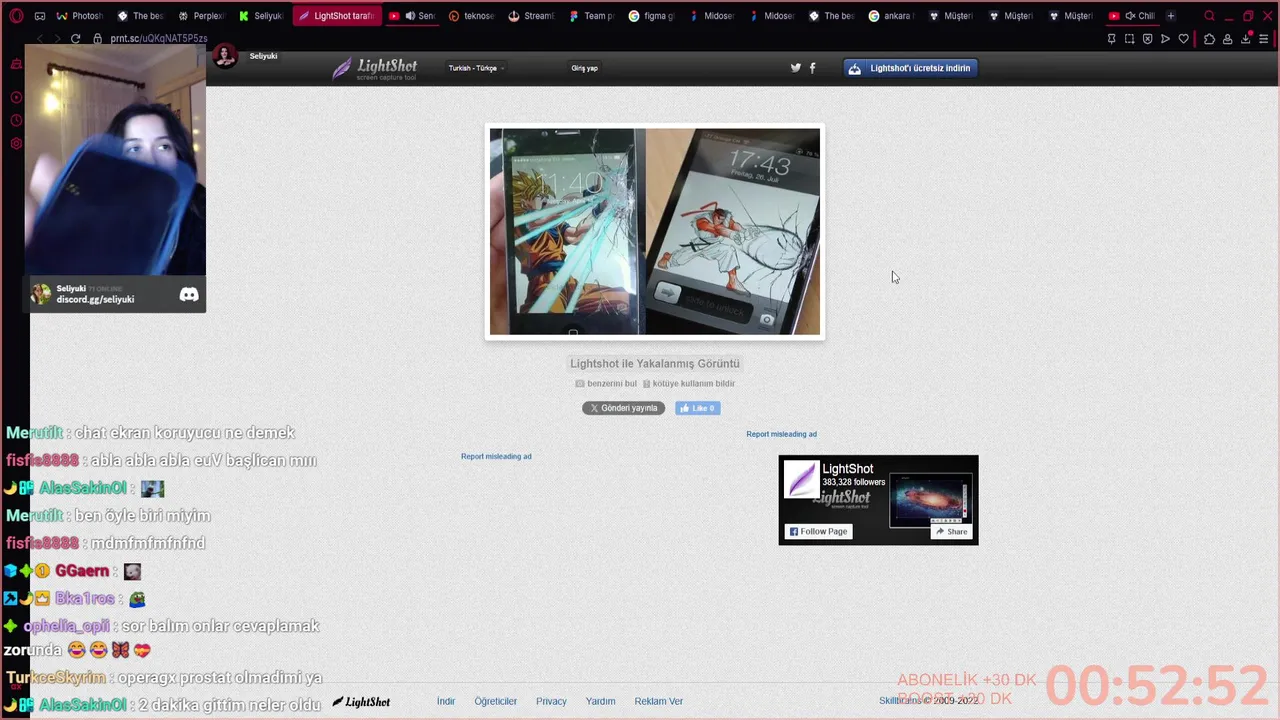Open the Privacy footer link
This screenshot has height=720, width=1280.
pos(551,701)
